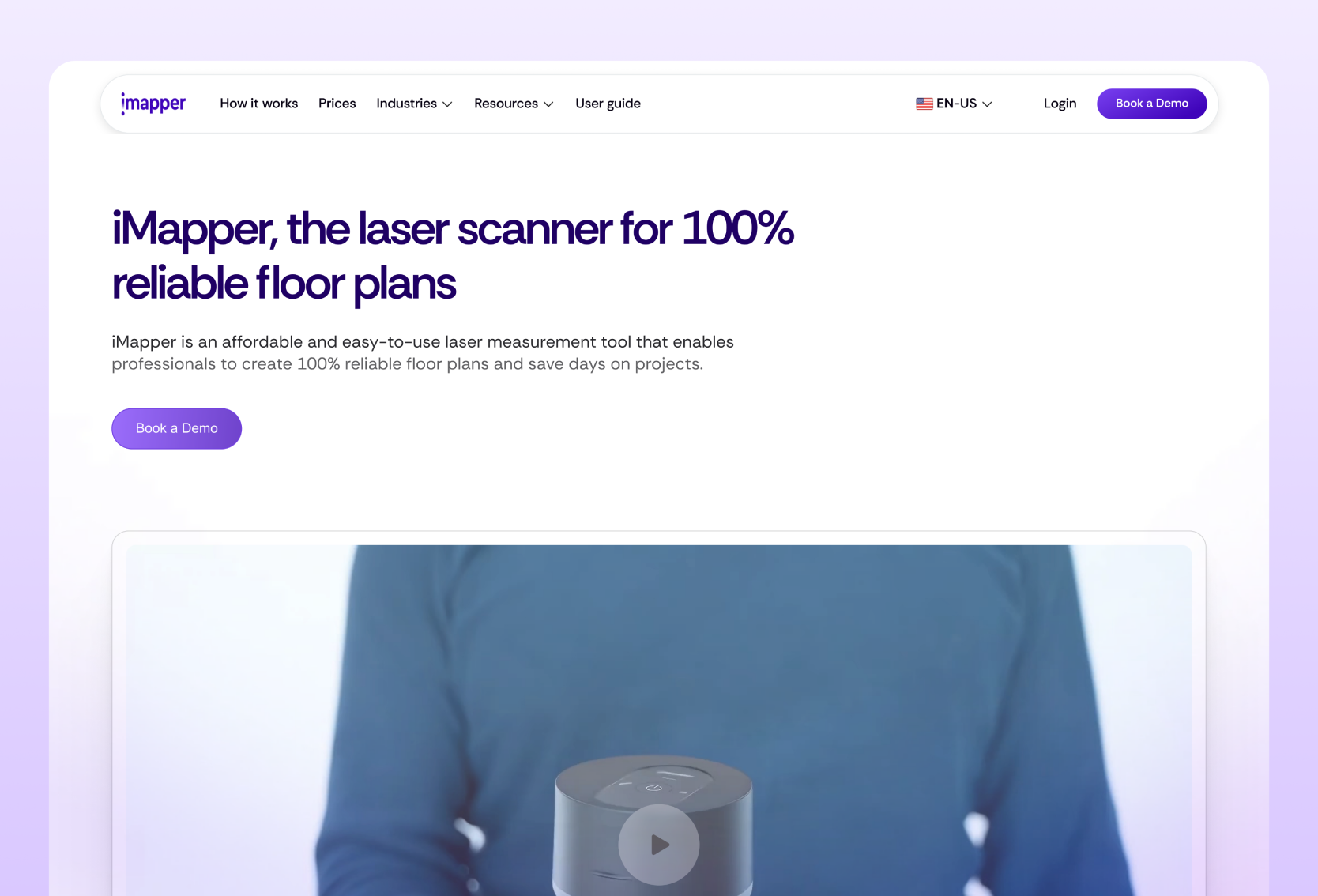The image size is (1318, 896).
Task: Click the power icon on the scanner
Action: tap(653, 787)
